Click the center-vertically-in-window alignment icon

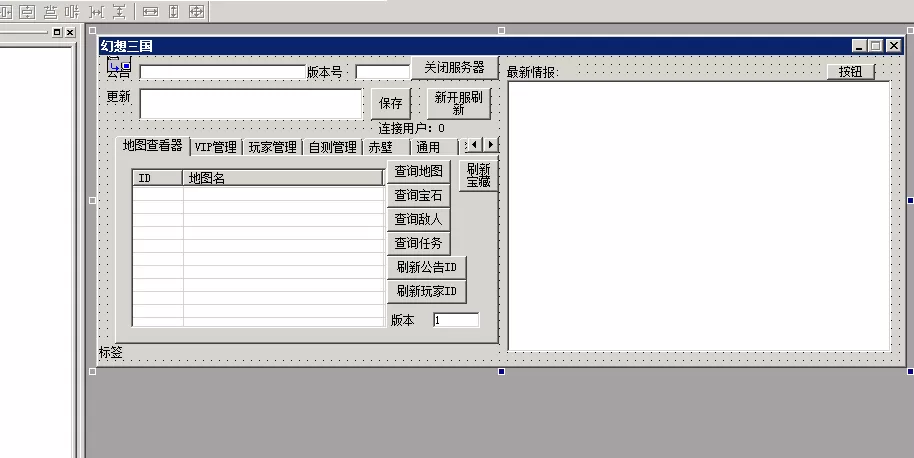coord(27,11)
